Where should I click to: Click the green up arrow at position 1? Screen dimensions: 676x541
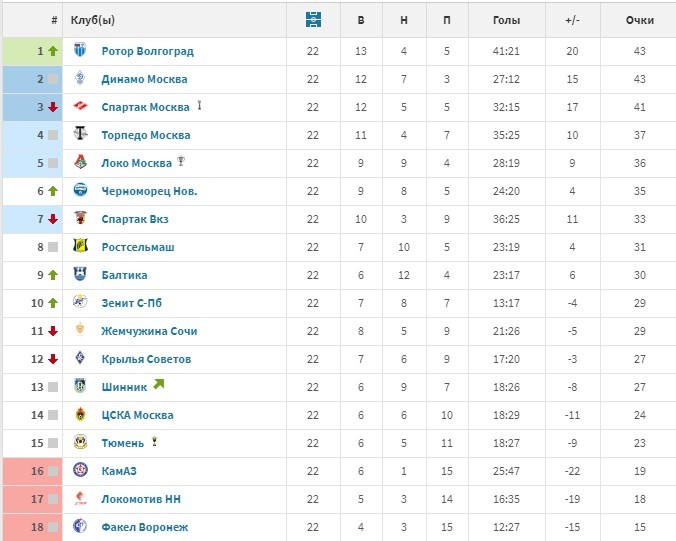point(53,51)
